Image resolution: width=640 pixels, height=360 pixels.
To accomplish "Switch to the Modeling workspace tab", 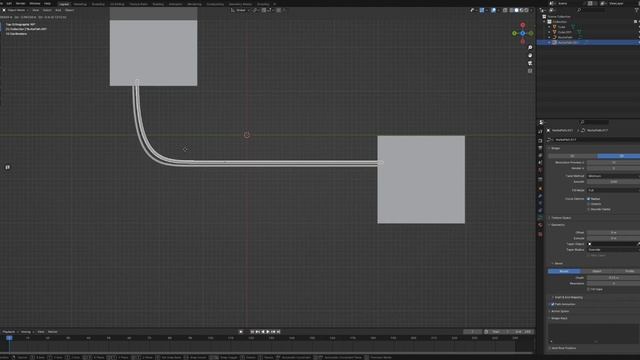I will tap(80, 4).
